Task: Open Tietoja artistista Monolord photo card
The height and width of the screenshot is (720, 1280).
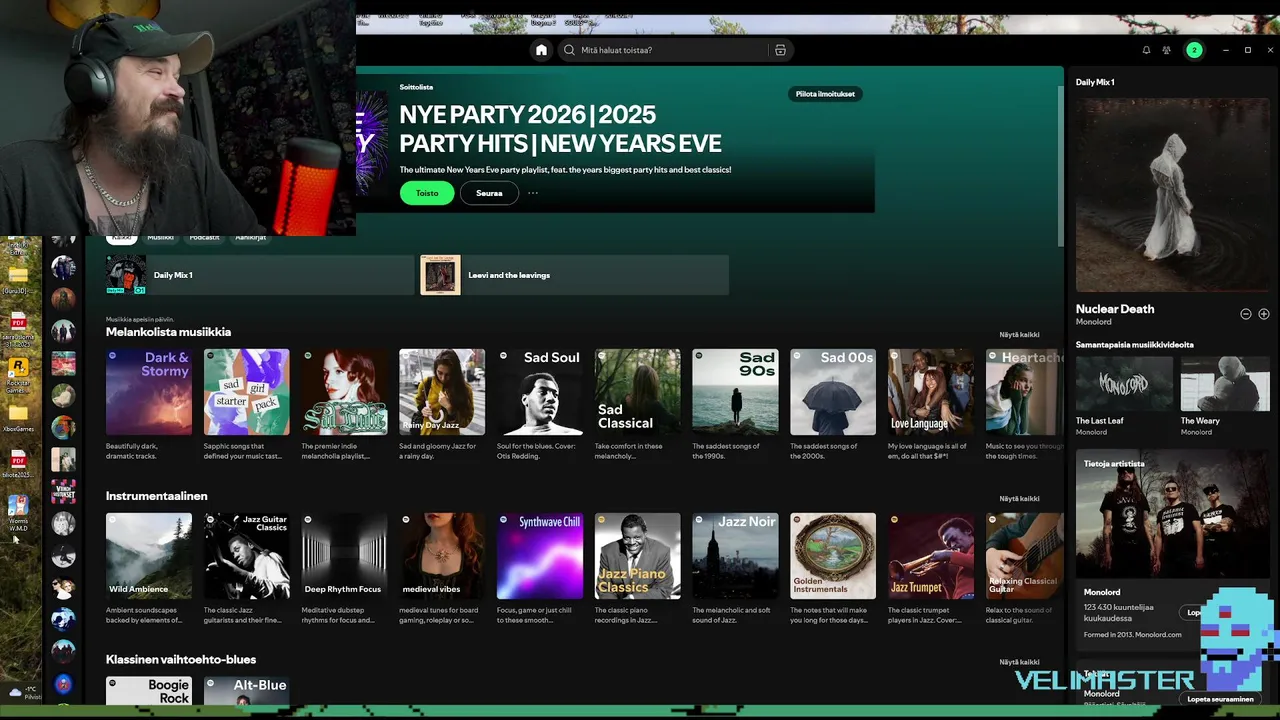Action: tap(1173, 514)
